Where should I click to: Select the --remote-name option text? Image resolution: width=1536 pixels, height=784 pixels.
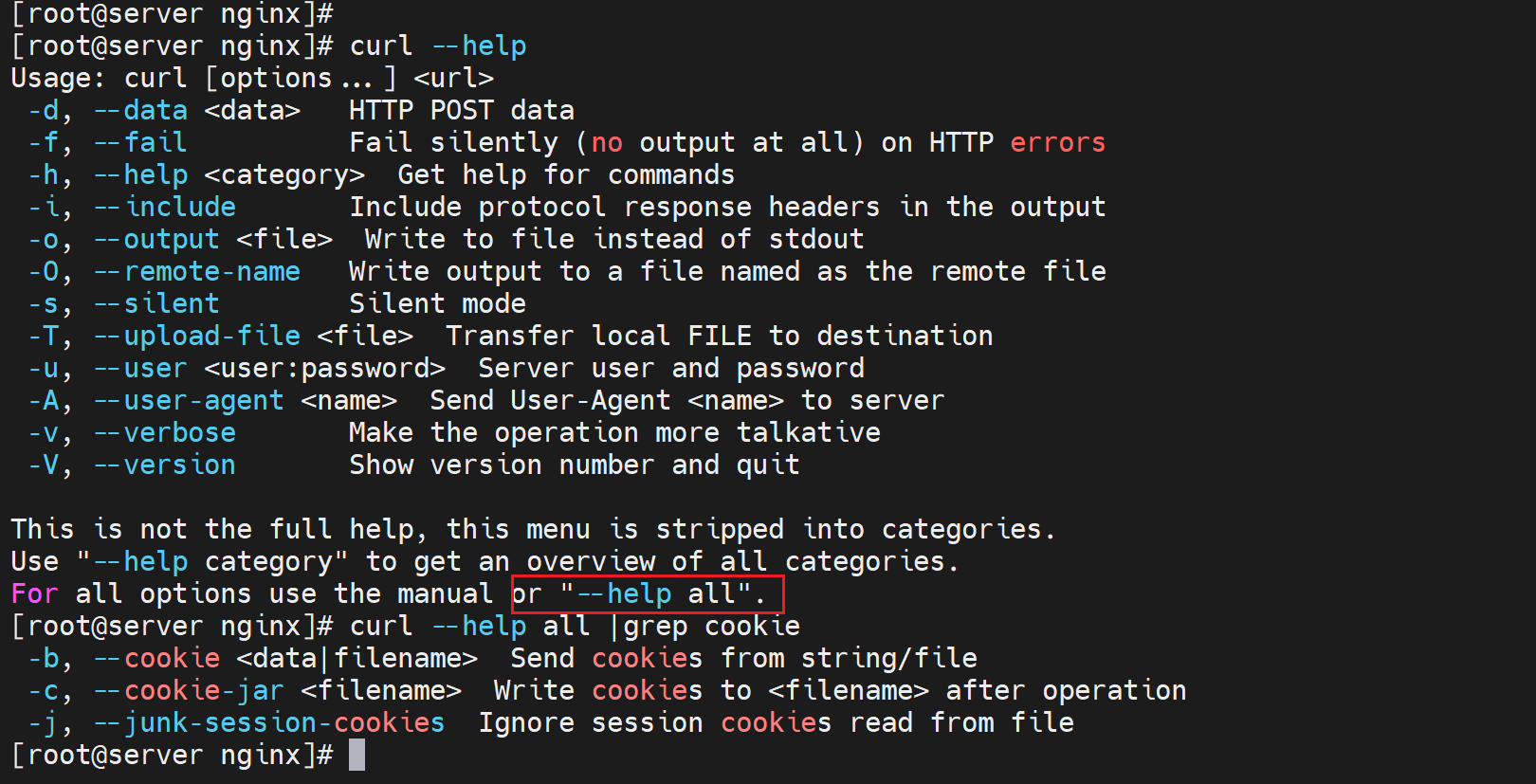click(197, 272)
